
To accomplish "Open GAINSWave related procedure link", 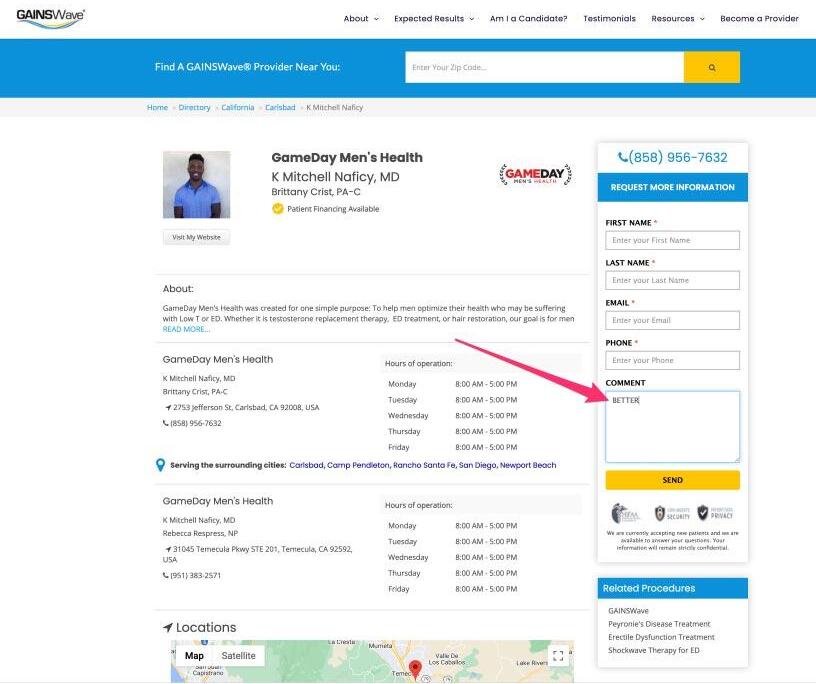I will tap(628, 611).
